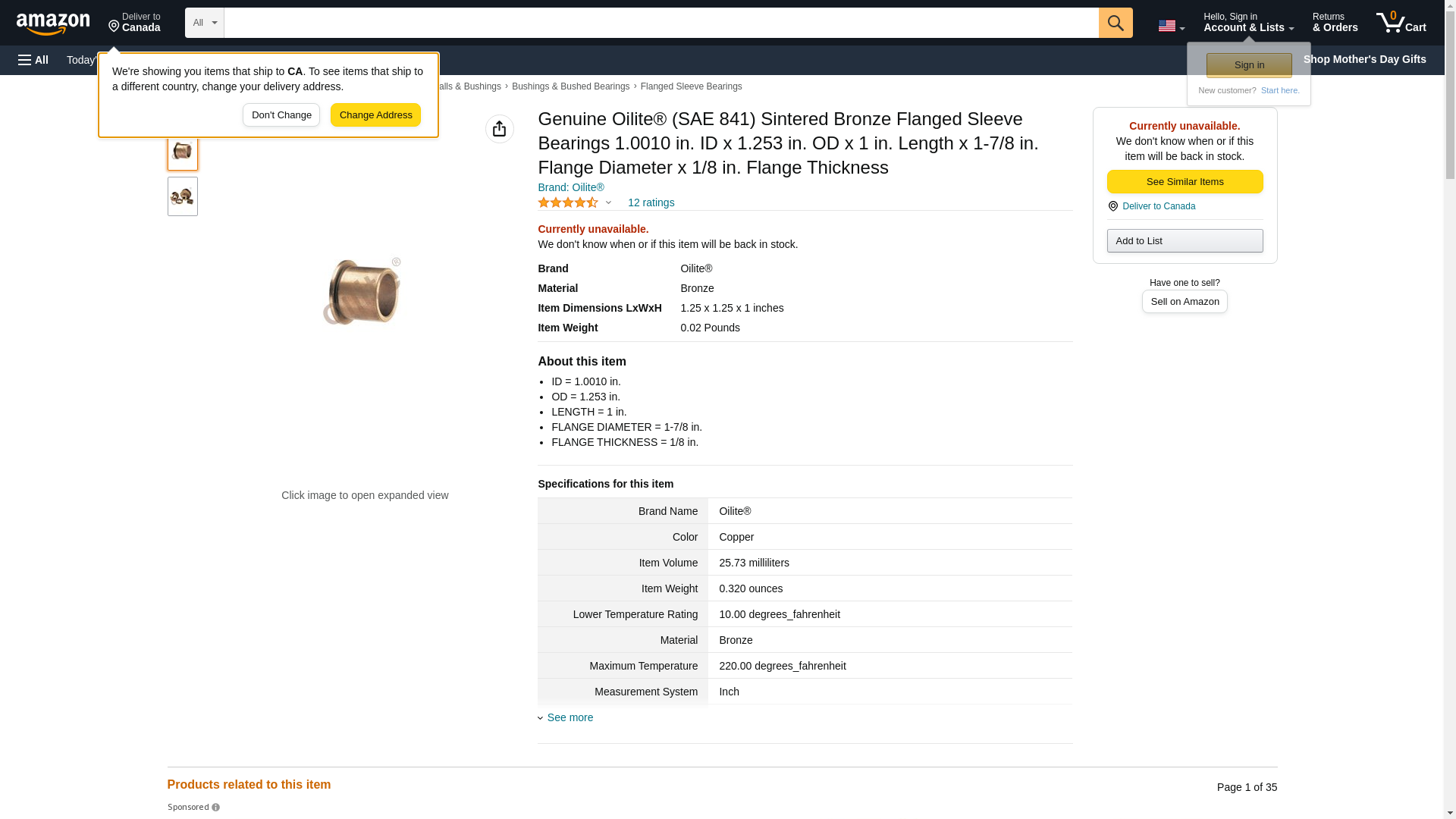Open the shopping cart
Screen dimensions: 1456x819
(x=1401, y=23)
